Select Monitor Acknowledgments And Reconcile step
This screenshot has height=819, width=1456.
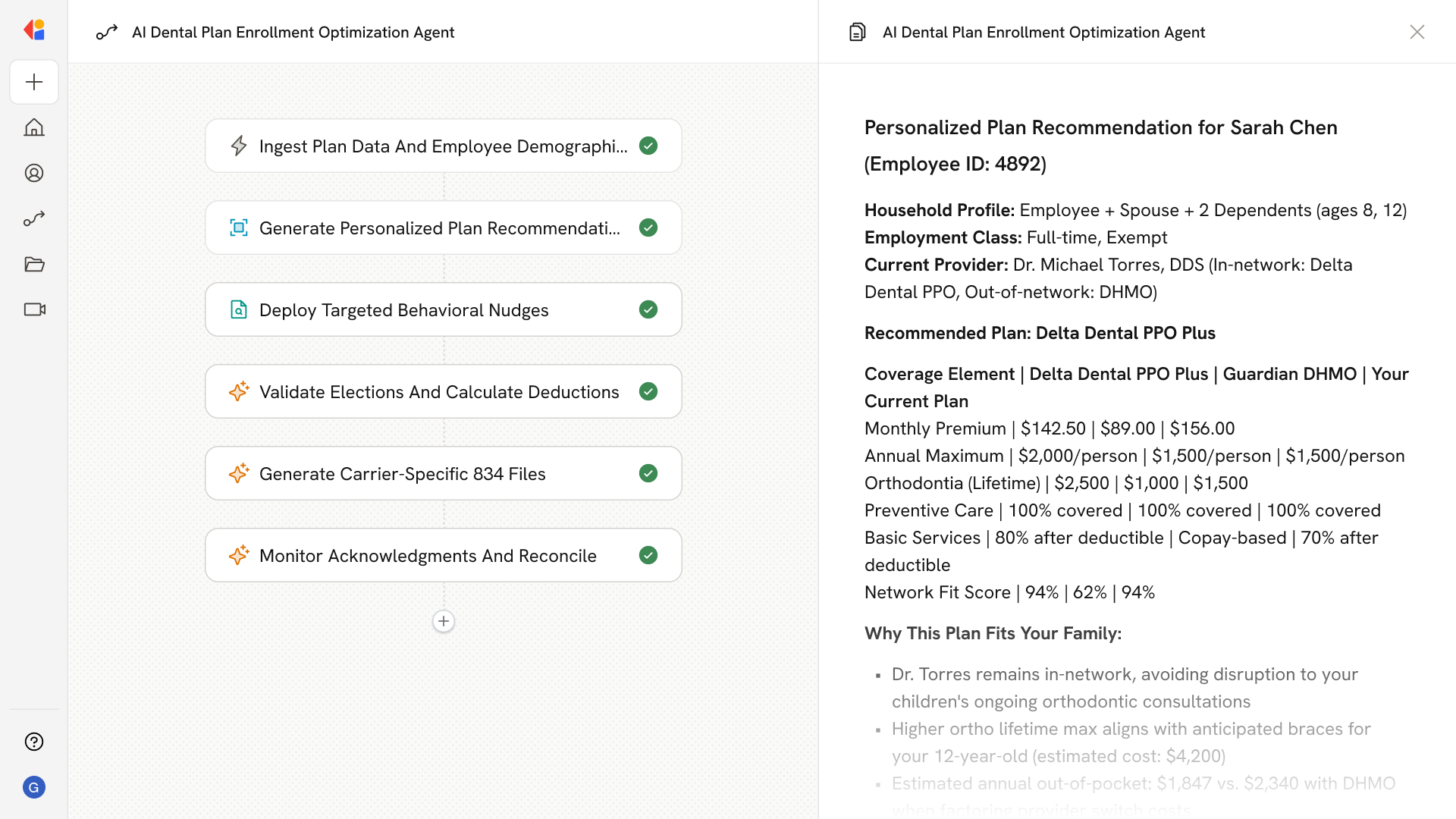428,555
